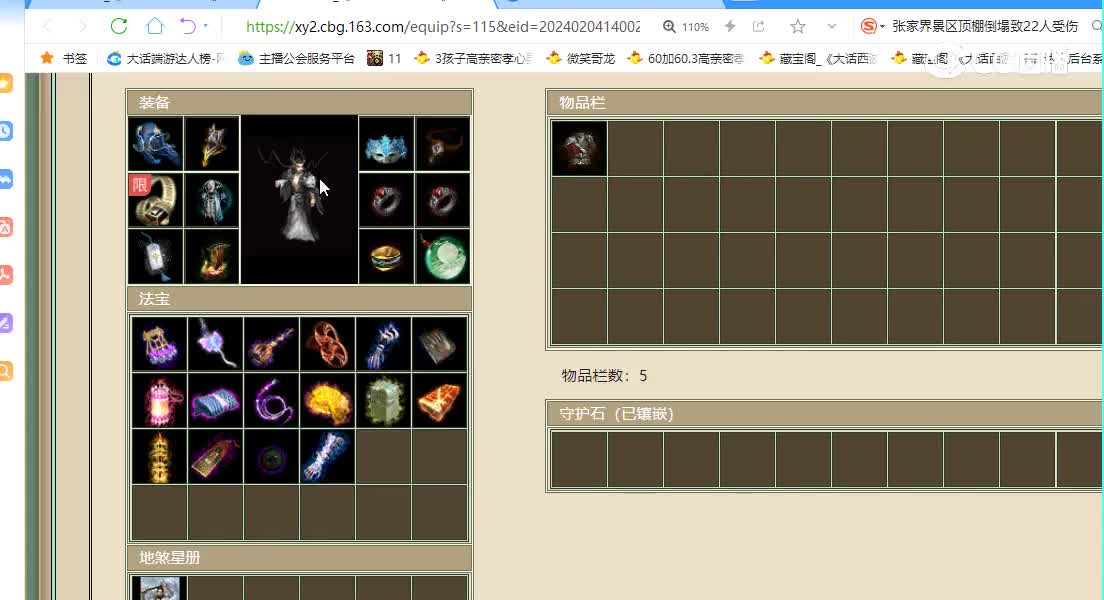Click the magnifier search icon at top right
1104x600 pixels.
click(x=1097, y=27)
